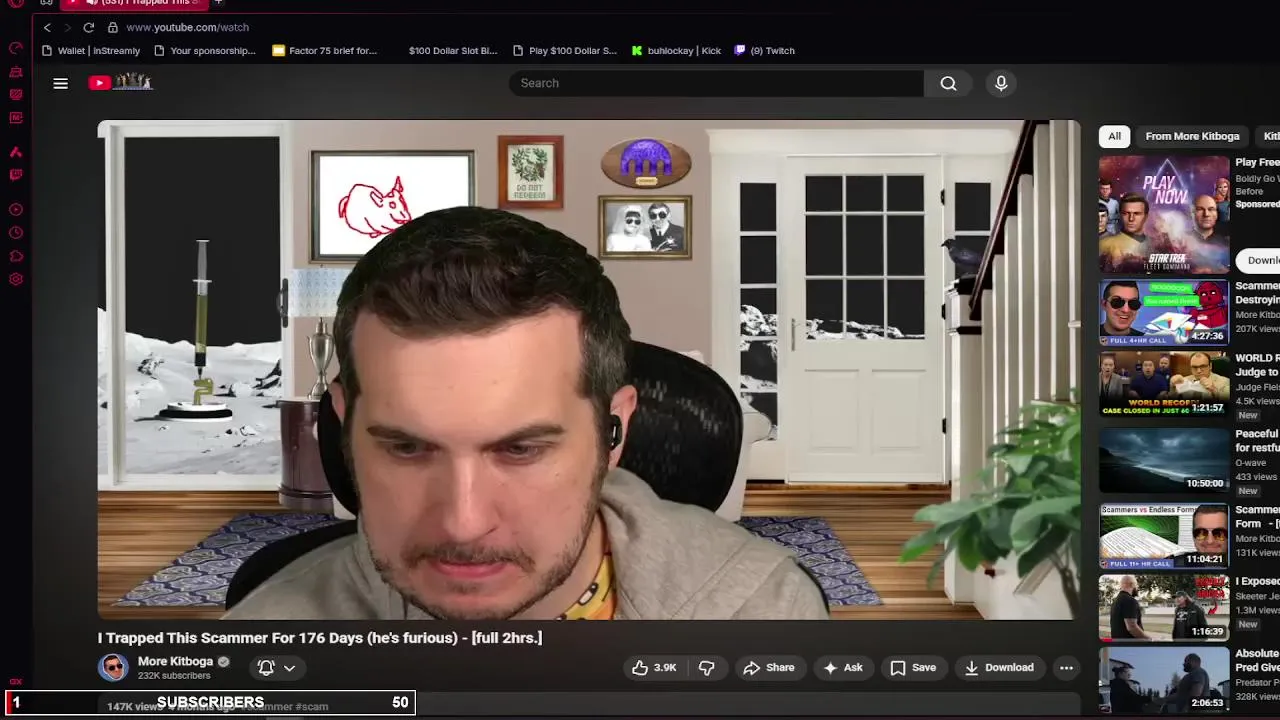This screenshot has width=1280, height=720.
Task: Open the sidebar extensions cube icon
Action: point(16,256)
